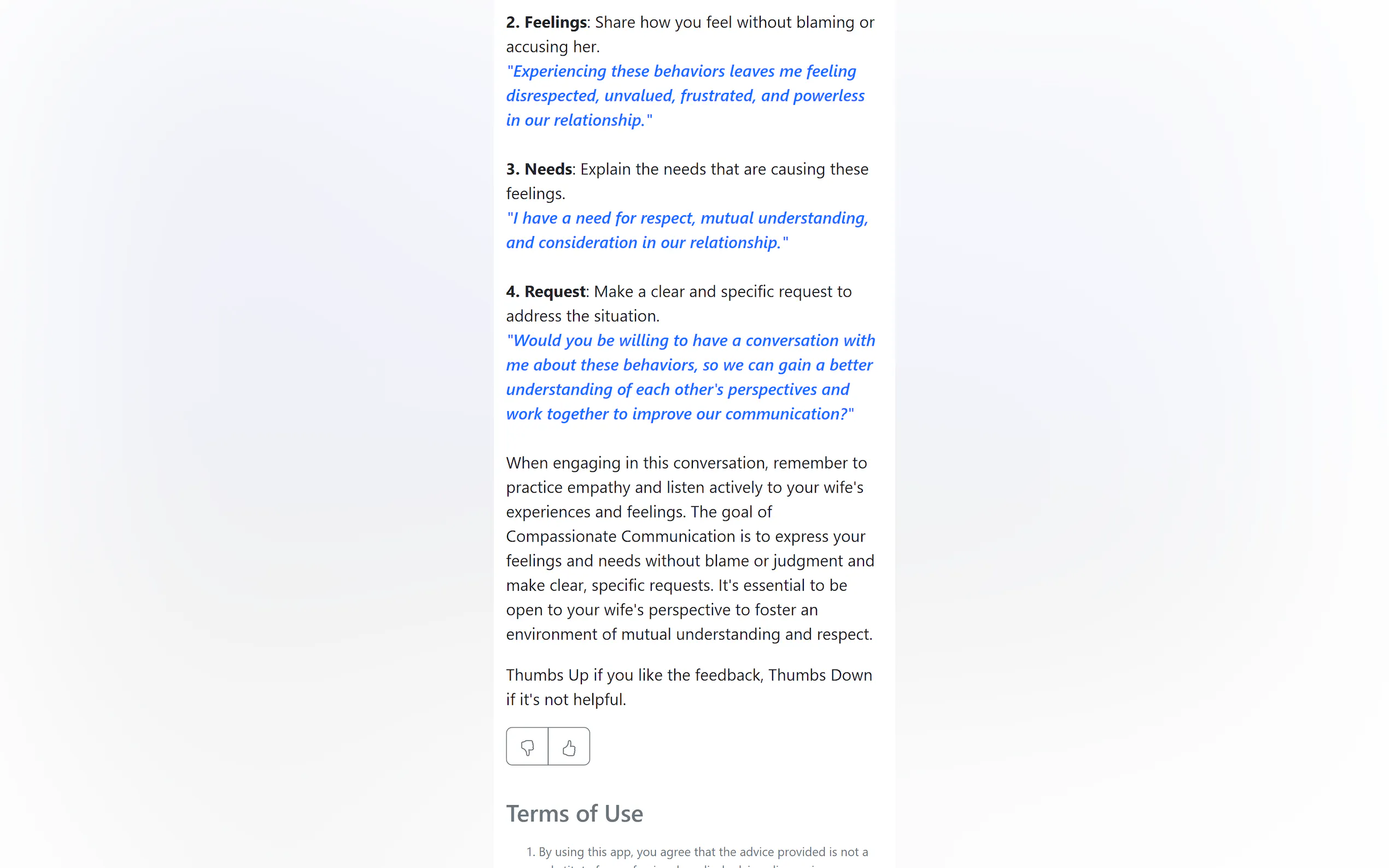The image size is (1389, 868).
Task: Click the bold "2. Feelings" label
Action: pyautogui.click(x=546, y=22)
